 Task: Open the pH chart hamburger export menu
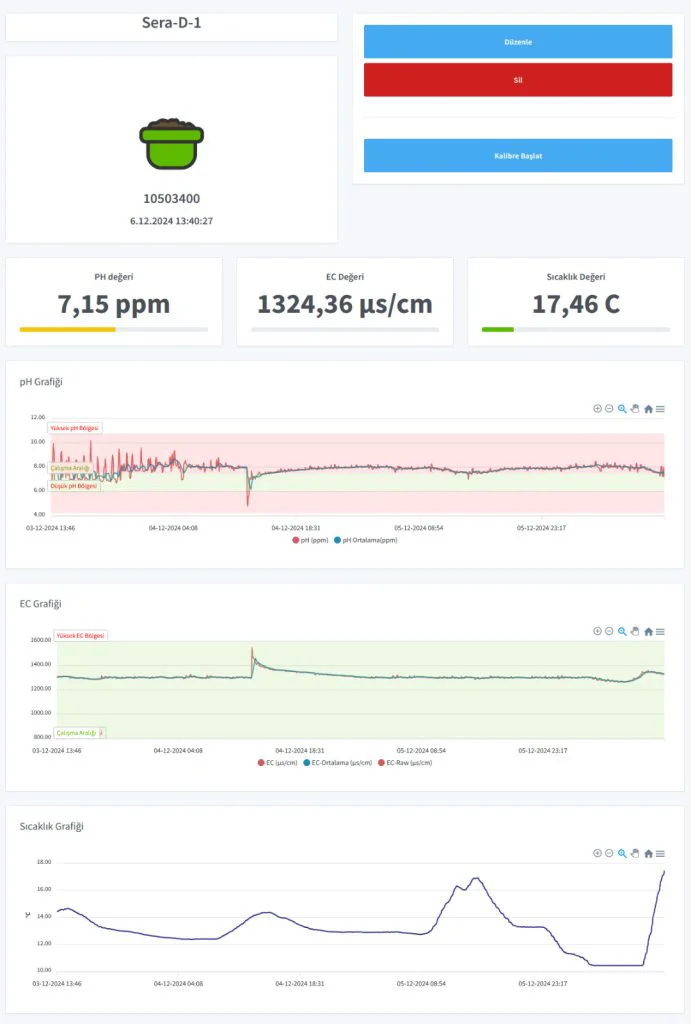point(660,408)
